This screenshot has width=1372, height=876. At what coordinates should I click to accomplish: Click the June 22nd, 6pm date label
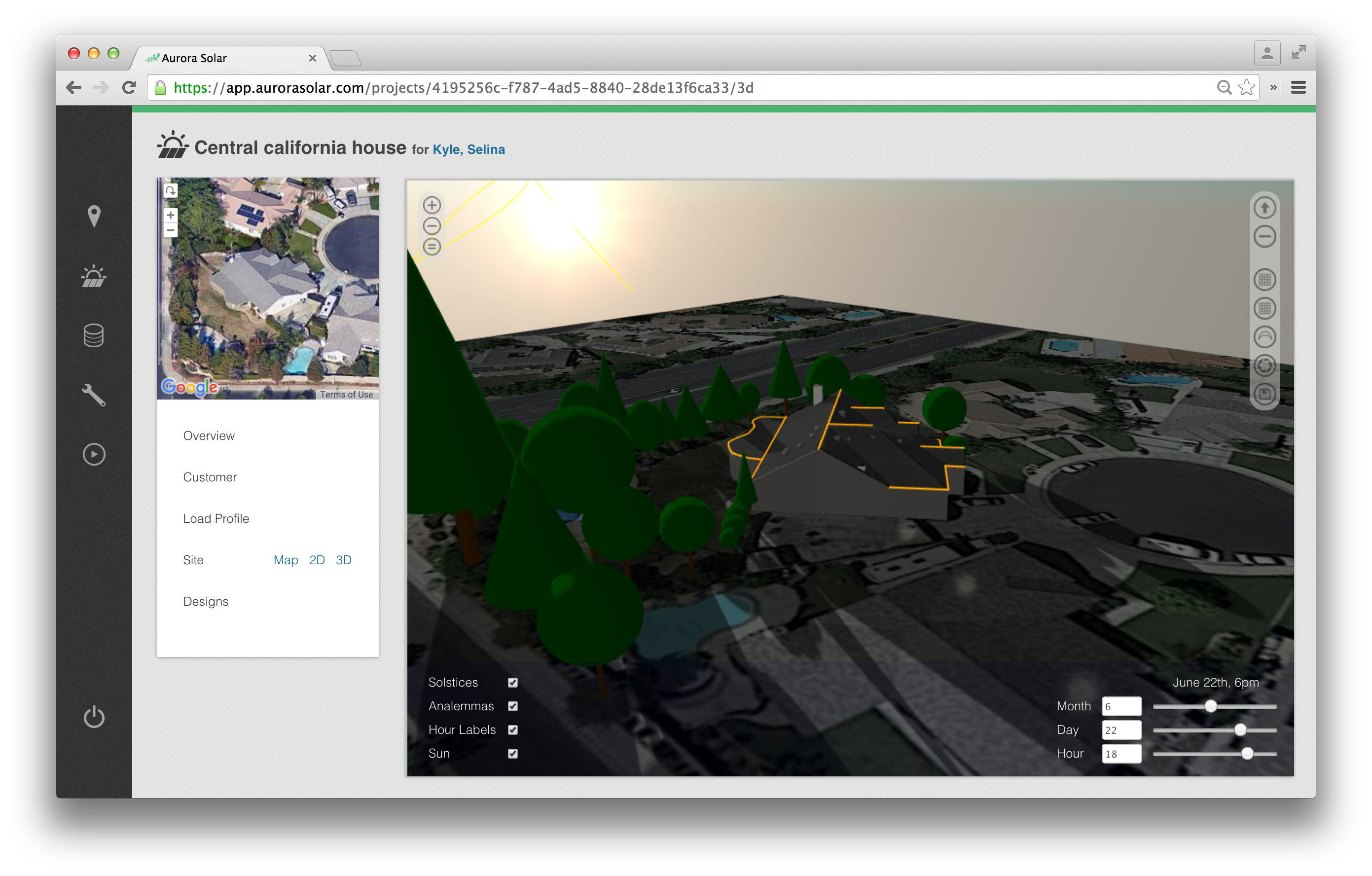(1215, 683)
